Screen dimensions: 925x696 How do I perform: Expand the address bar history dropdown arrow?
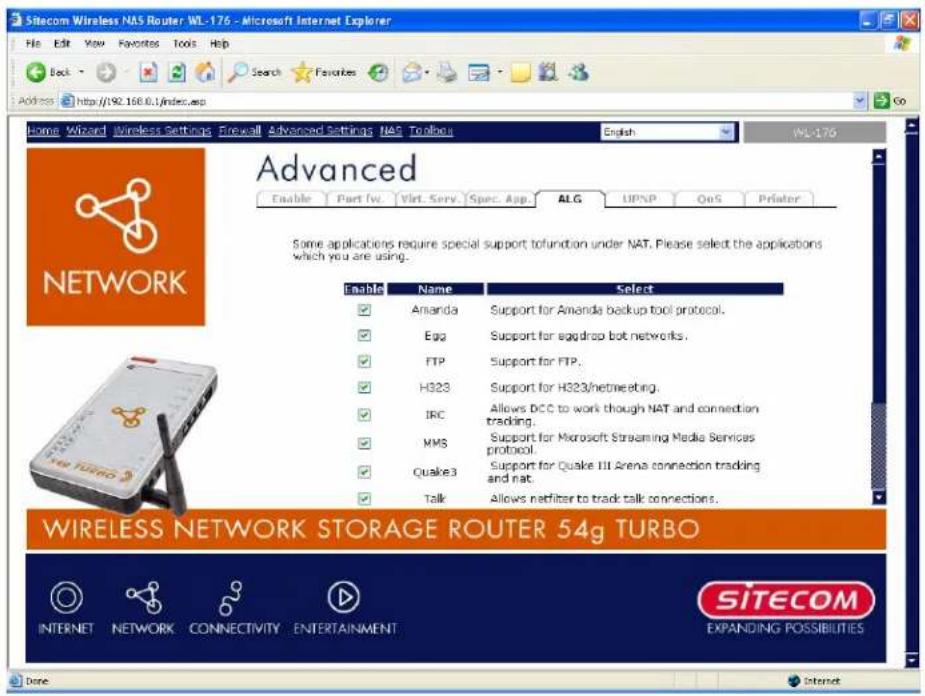tap(860, 101)
